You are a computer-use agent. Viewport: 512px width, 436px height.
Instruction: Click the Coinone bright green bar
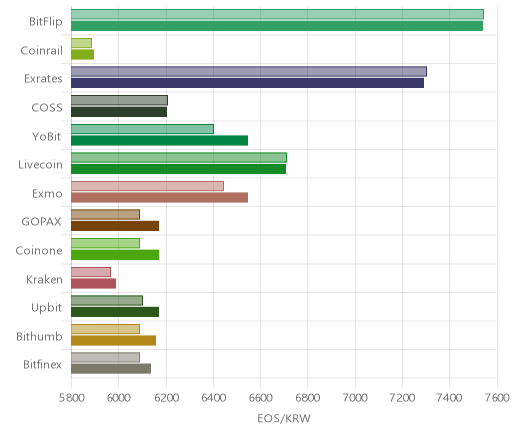[115, 255]
